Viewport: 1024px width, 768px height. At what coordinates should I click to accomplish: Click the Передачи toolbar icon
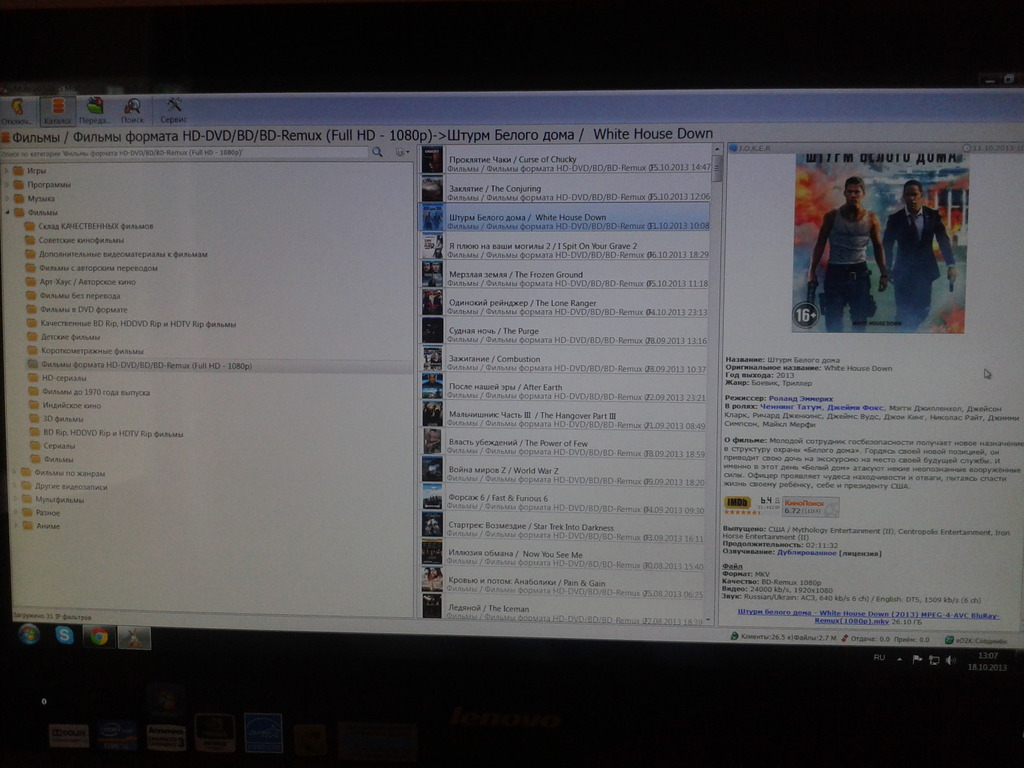click(95, 110)
